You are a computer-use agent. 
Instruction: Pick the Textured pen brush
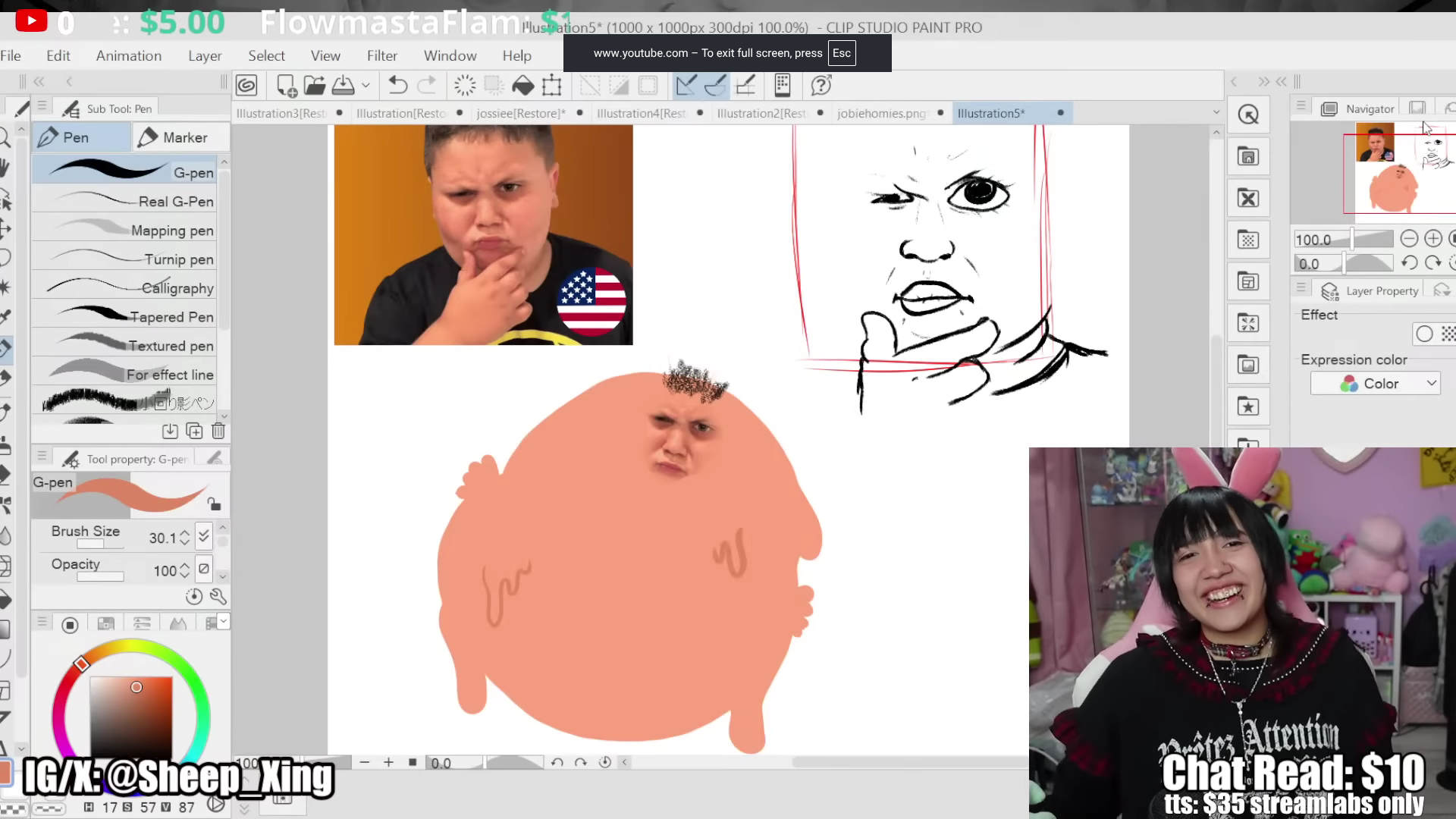pos(126,345)
